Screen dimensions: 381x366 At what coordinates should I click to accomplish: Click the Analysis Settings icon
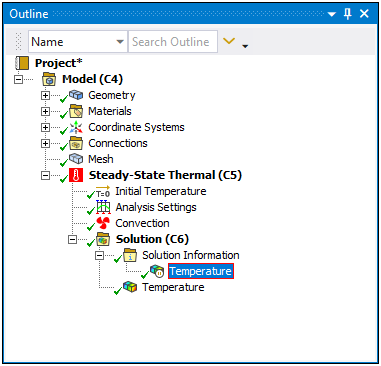tap(103, 207)
